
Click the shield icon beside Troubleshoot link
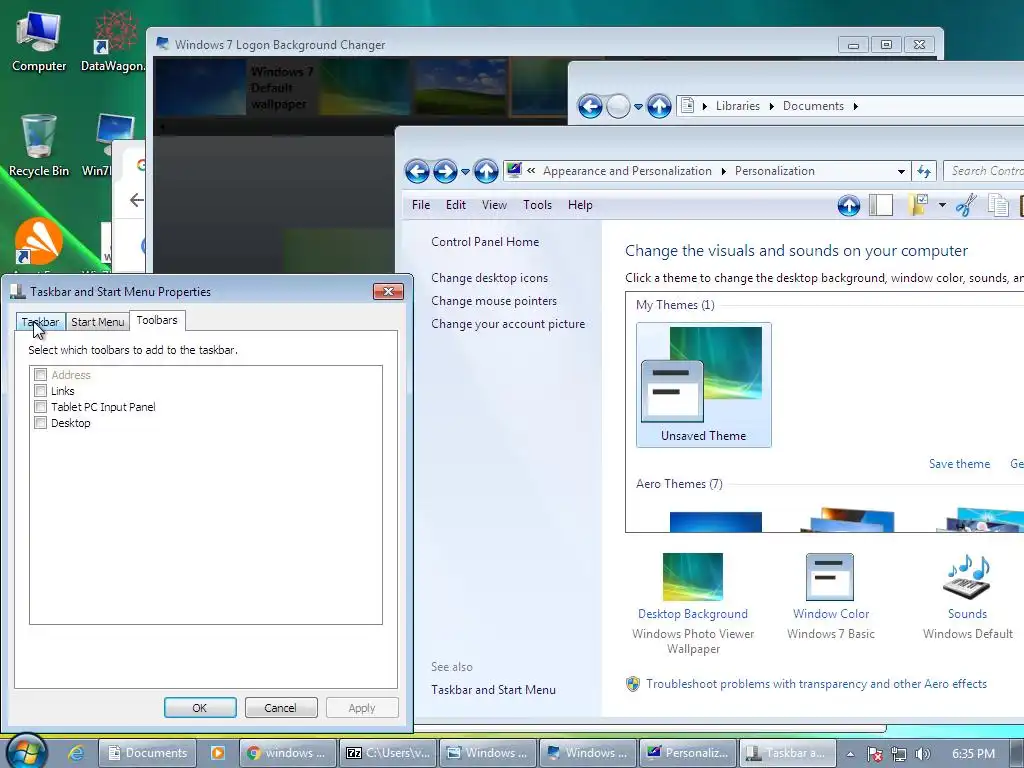coord(633,684)
